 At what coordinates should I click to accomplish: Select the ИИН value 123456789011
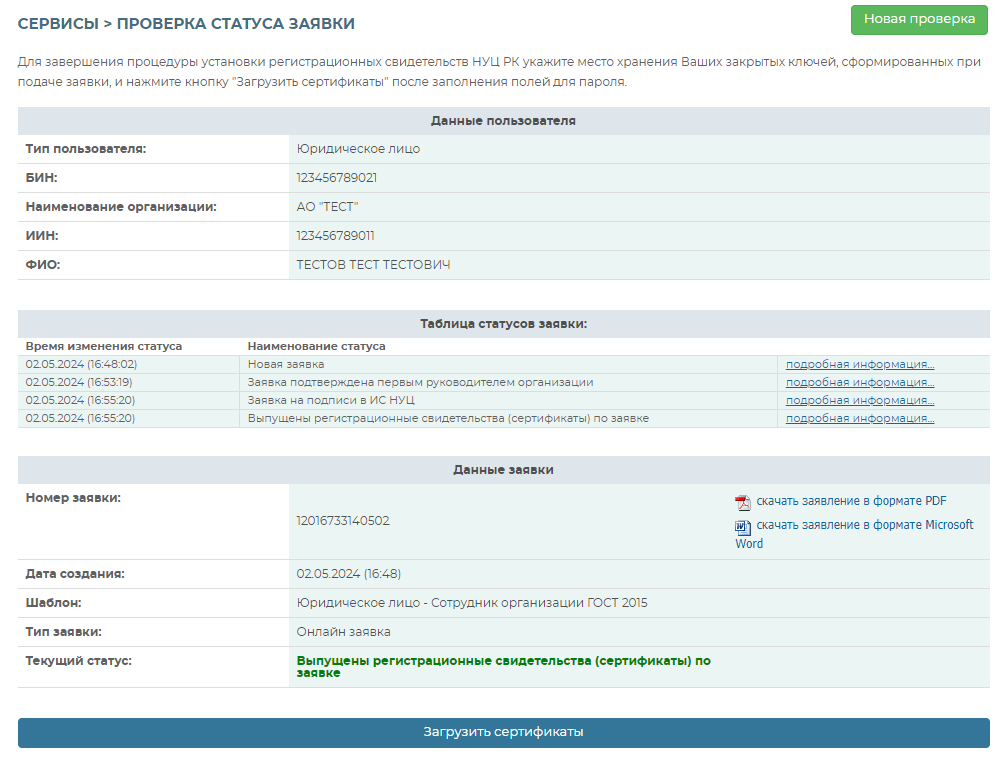(335, 236)
